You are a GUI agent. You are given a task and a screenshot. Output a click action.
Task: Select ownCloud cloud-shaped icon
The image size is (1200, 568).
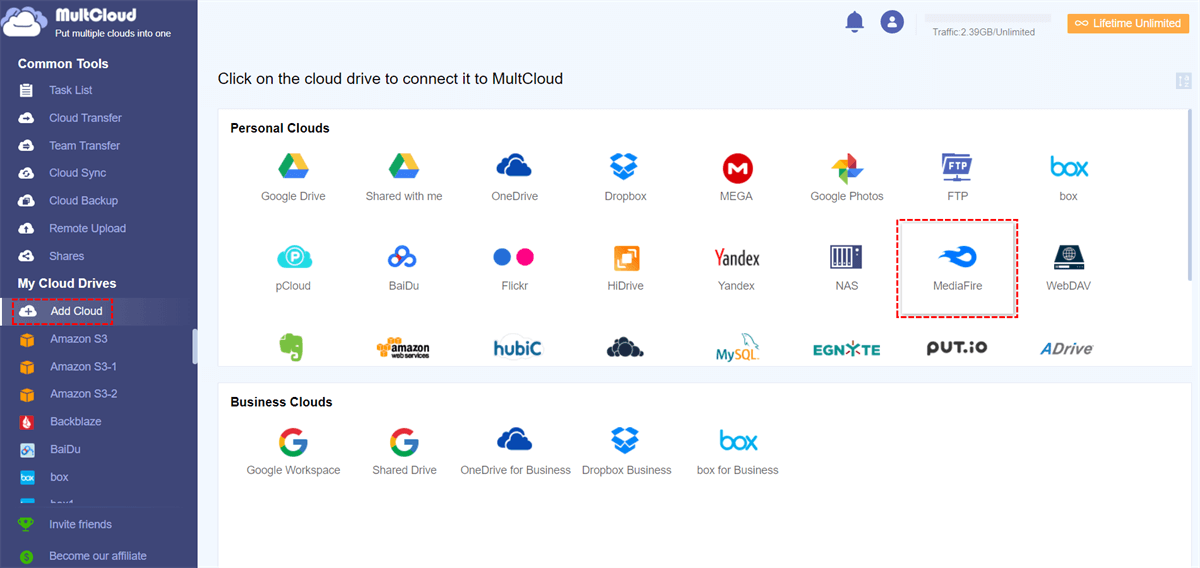625,348
